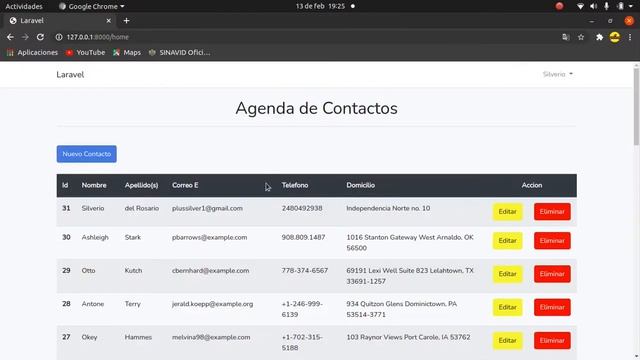Click the address Independencia Norte no. 10

(388, 208)
